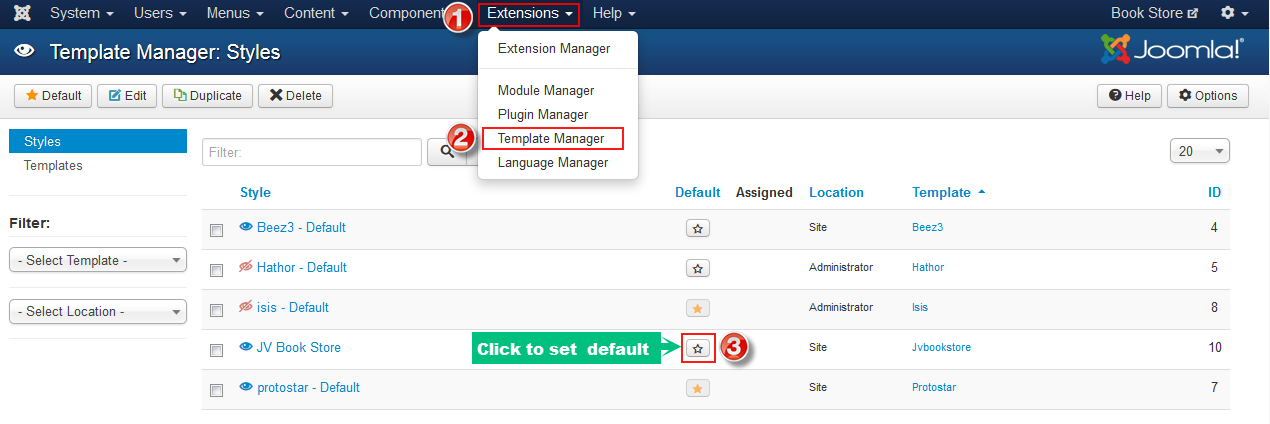The height and width of the screenshot is (424, 1270).
Task: Click into the Filter search field
Action: click(312, 152)
